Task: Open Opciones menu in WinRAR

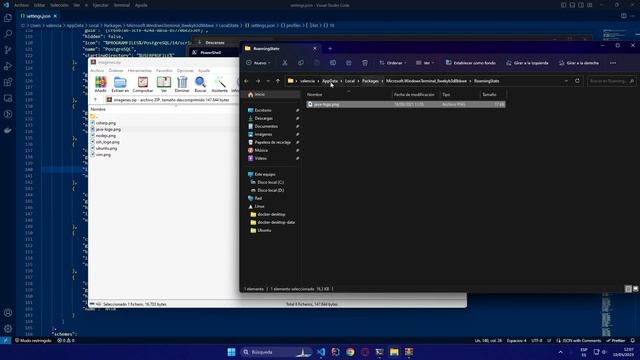Action: pos(185,71)
